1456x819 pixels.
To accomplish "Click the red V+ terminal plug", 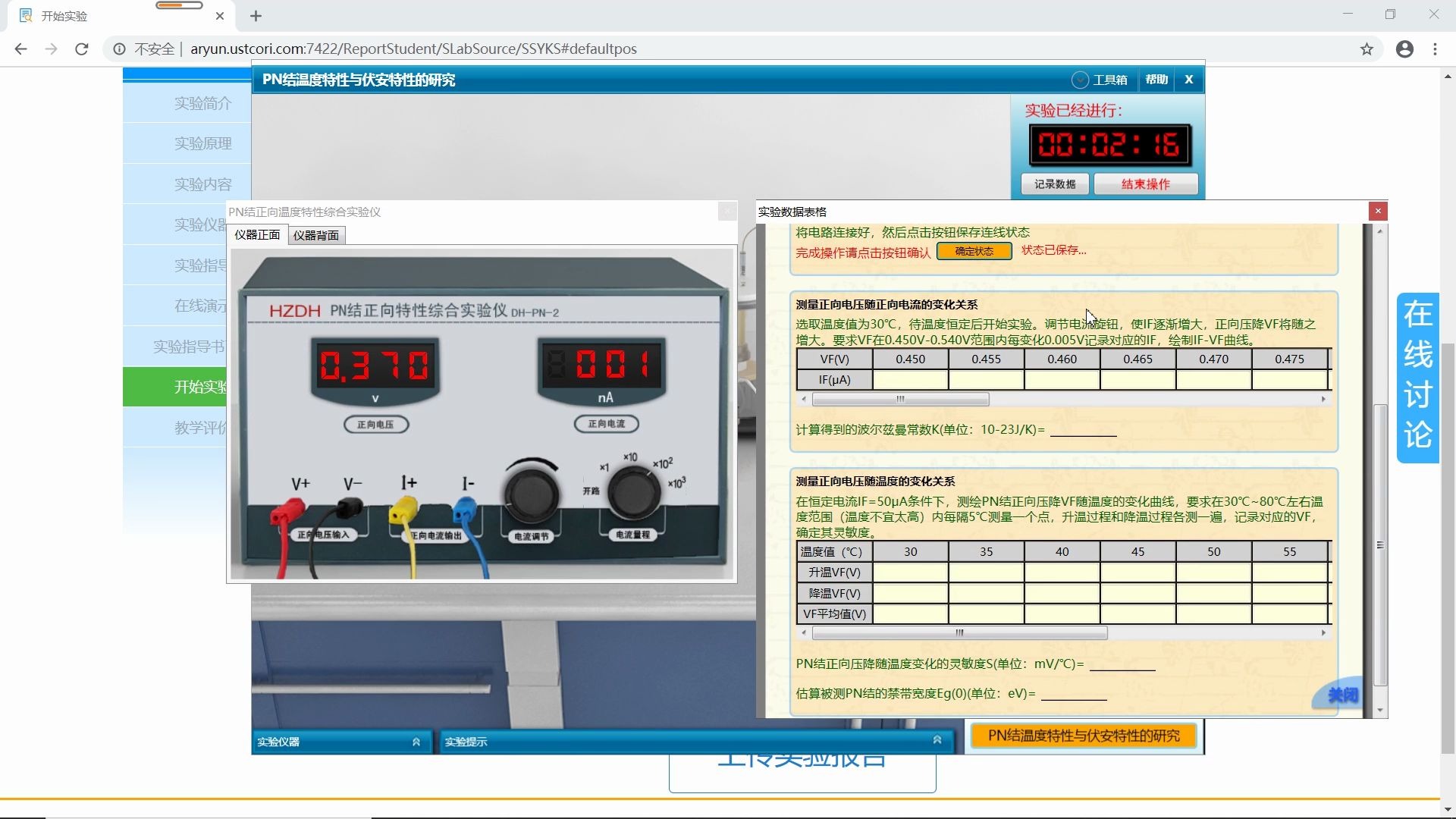I will point(289,511).
